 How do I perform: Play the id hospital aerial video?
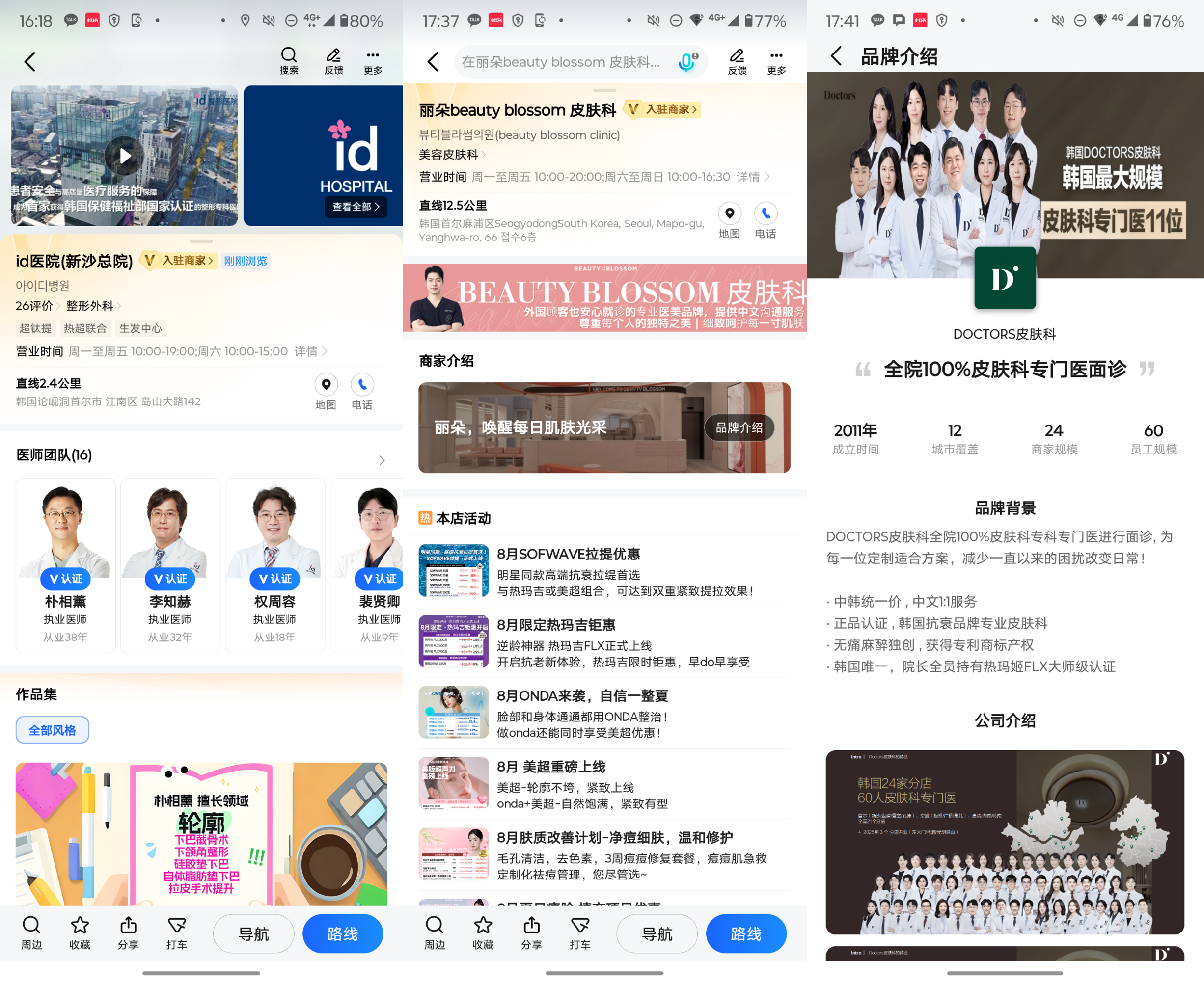pyautogui.click(x=124, y=156)
